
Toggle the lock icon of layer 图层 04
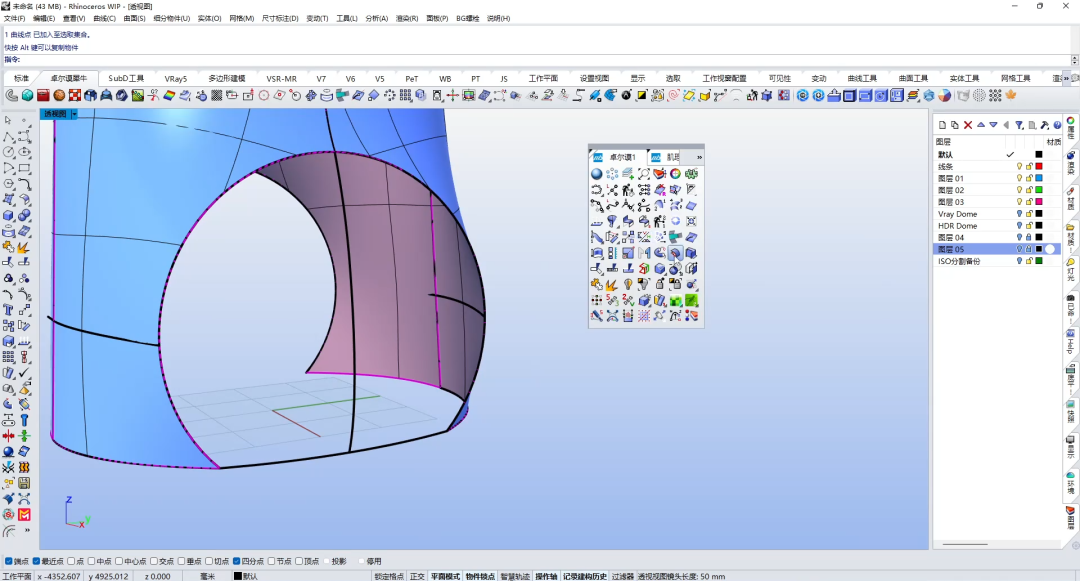pos(1029,237)
